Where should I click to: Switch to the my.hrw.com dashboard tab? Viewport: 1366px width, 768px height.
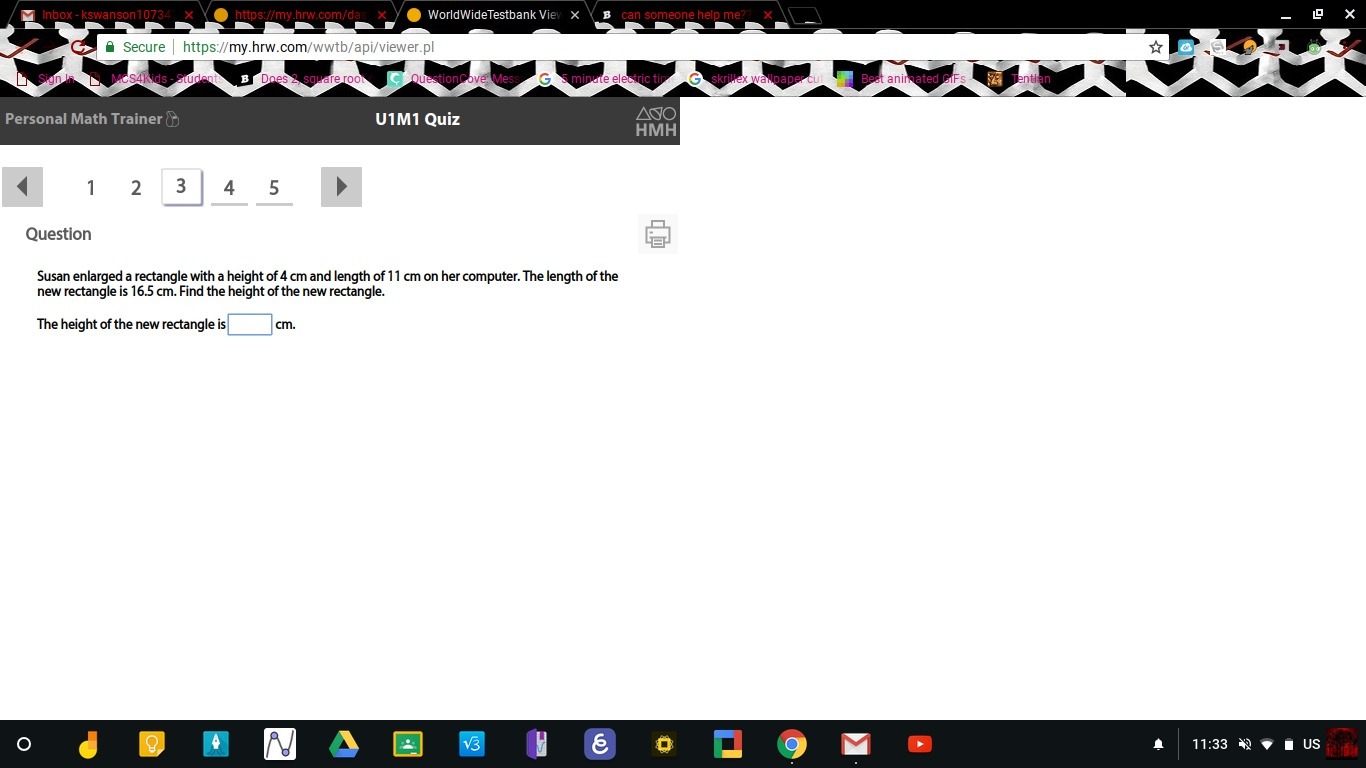[x=300, y=15]
